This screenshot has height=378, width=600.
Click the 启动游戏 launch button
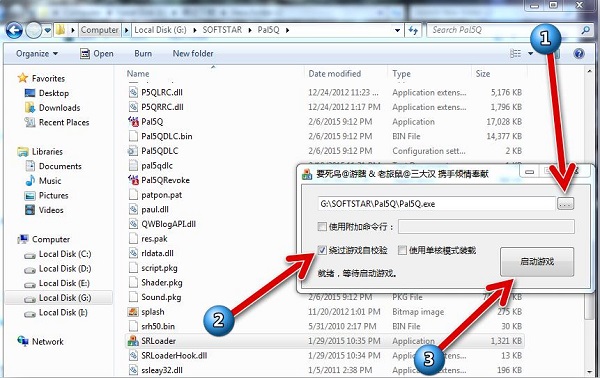point(537,262)
